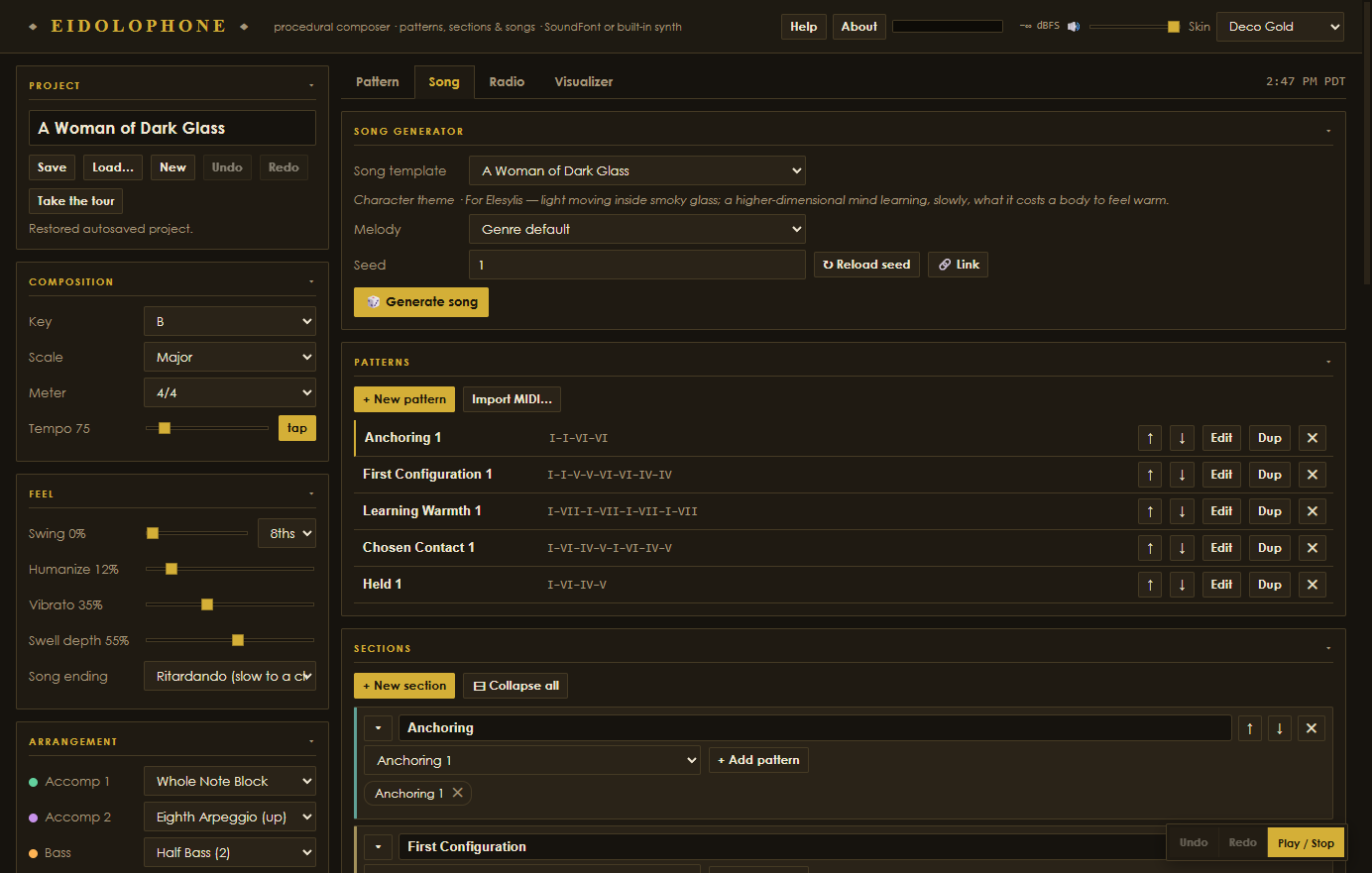Collapse the Anchoring section with its arrow
This screenshot has height=873, width=1372.
click(x=378, y=728)
